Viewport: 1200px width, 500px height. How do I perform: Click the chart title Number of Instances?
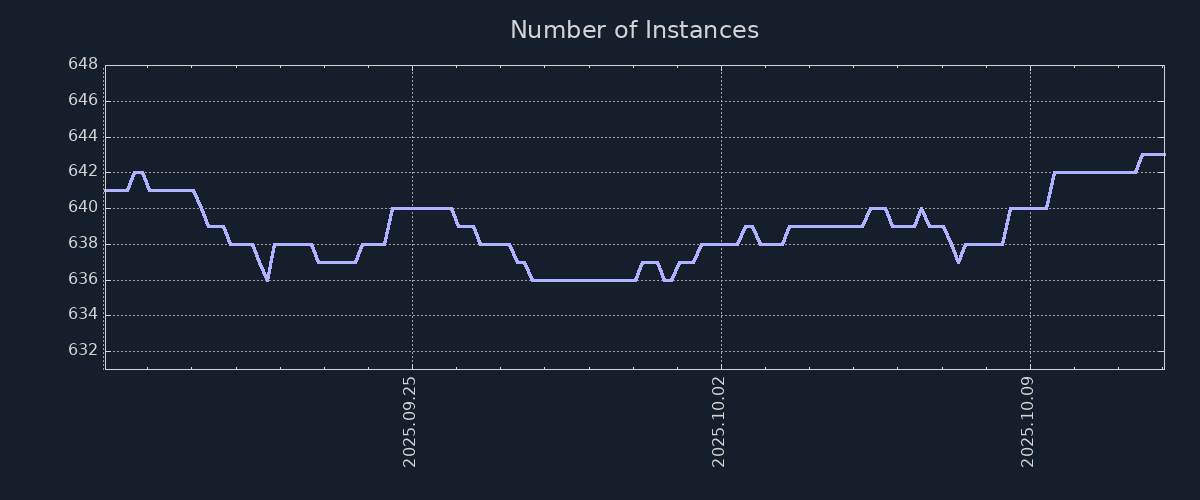(x=634, y=30)
